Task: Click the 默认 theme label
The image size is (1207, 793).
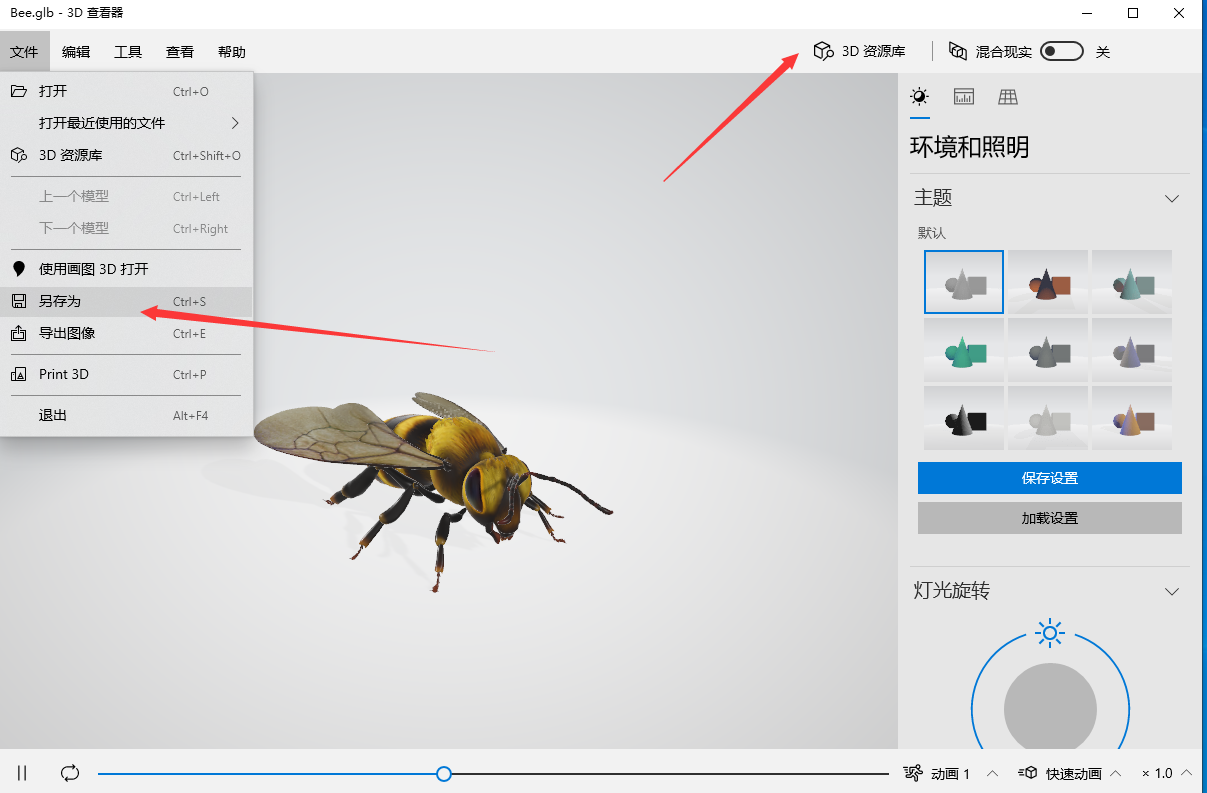Action: tap(931, 233)
